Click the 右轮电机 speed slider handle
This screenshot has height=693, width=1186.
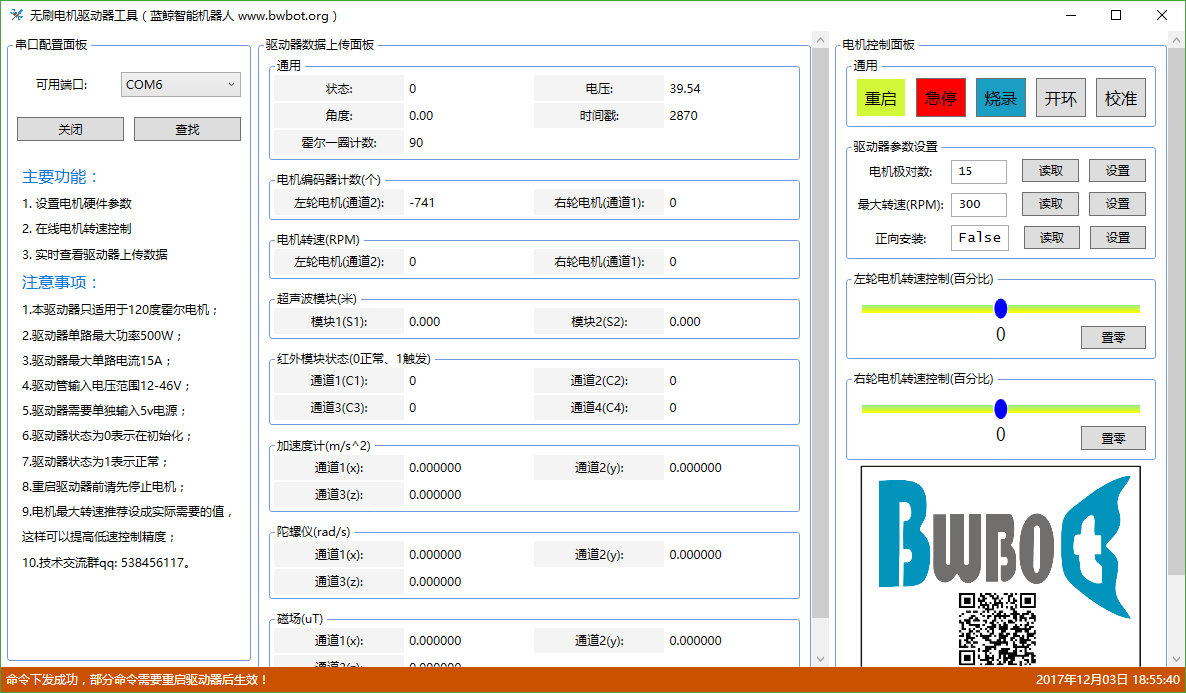point(1001,408)
